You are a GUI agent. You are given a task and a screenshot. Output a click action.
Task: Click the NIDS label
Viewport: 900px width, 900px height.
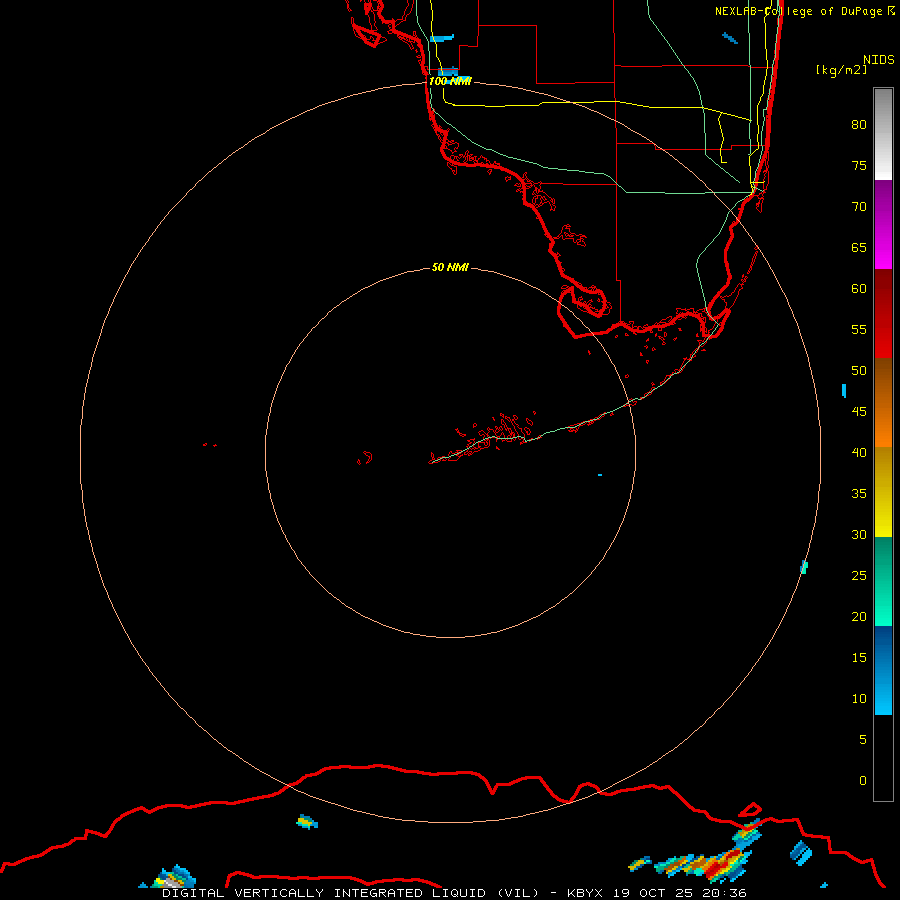879,59
